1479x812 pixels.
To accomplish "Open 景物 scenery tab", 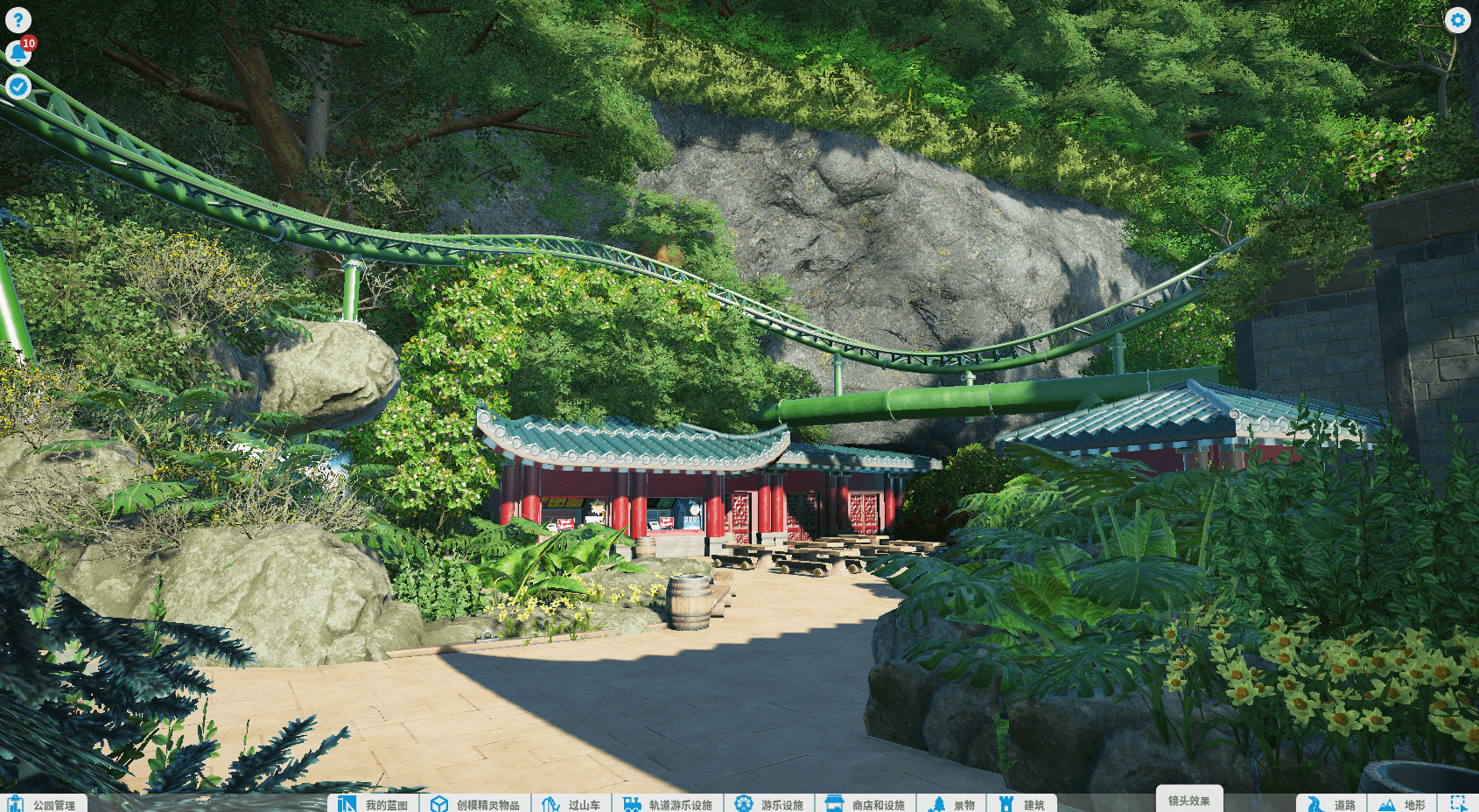I will [x=951, y=803].
